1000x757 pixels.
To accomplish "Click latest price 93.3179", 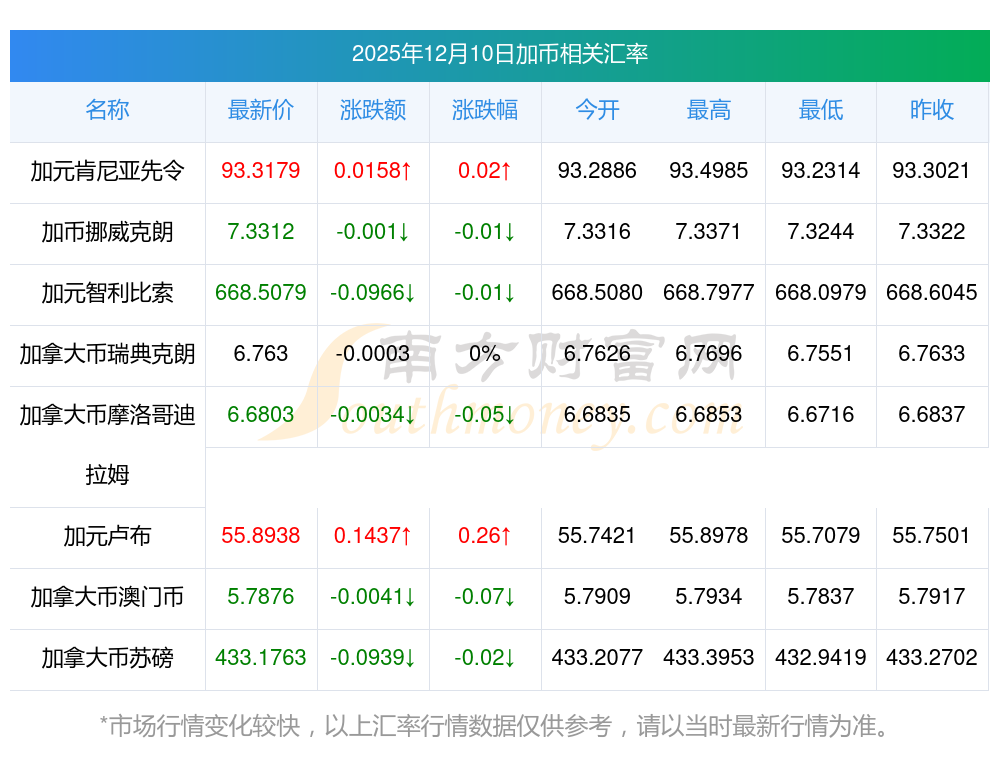I will [x=261, y=170].
